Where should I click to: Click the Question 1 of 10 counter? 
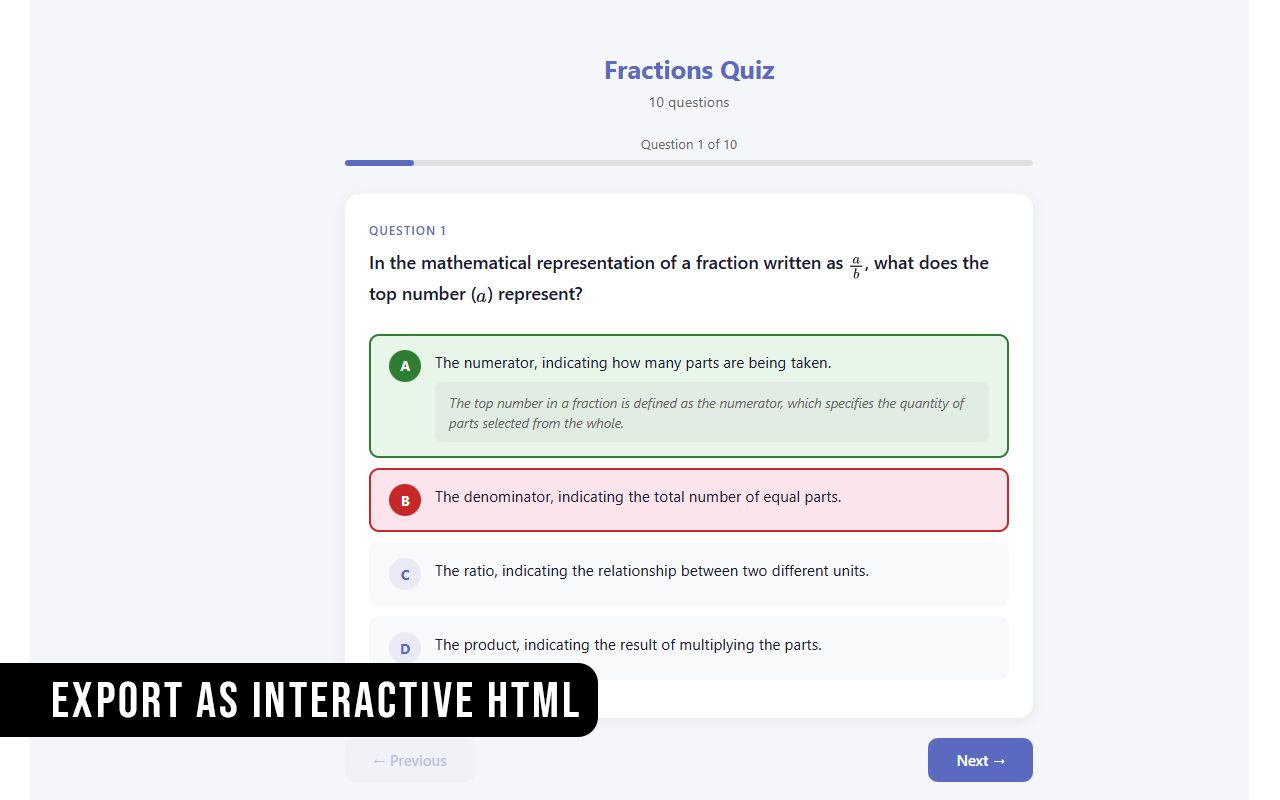(x=688, y=144)
